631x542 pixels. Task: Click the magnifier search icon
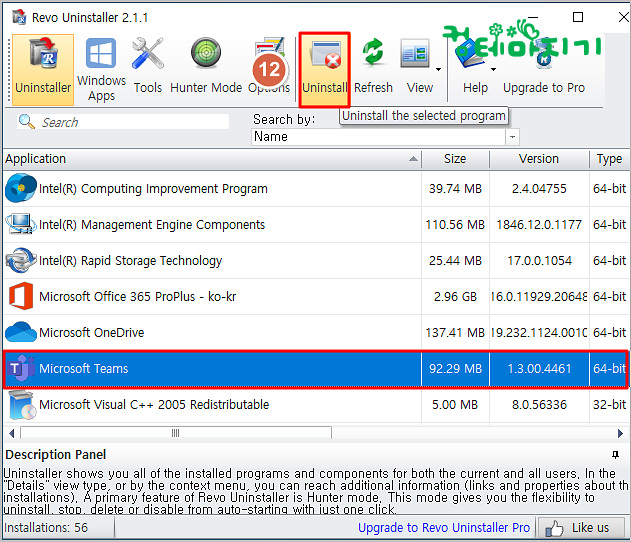click(27, 122)
